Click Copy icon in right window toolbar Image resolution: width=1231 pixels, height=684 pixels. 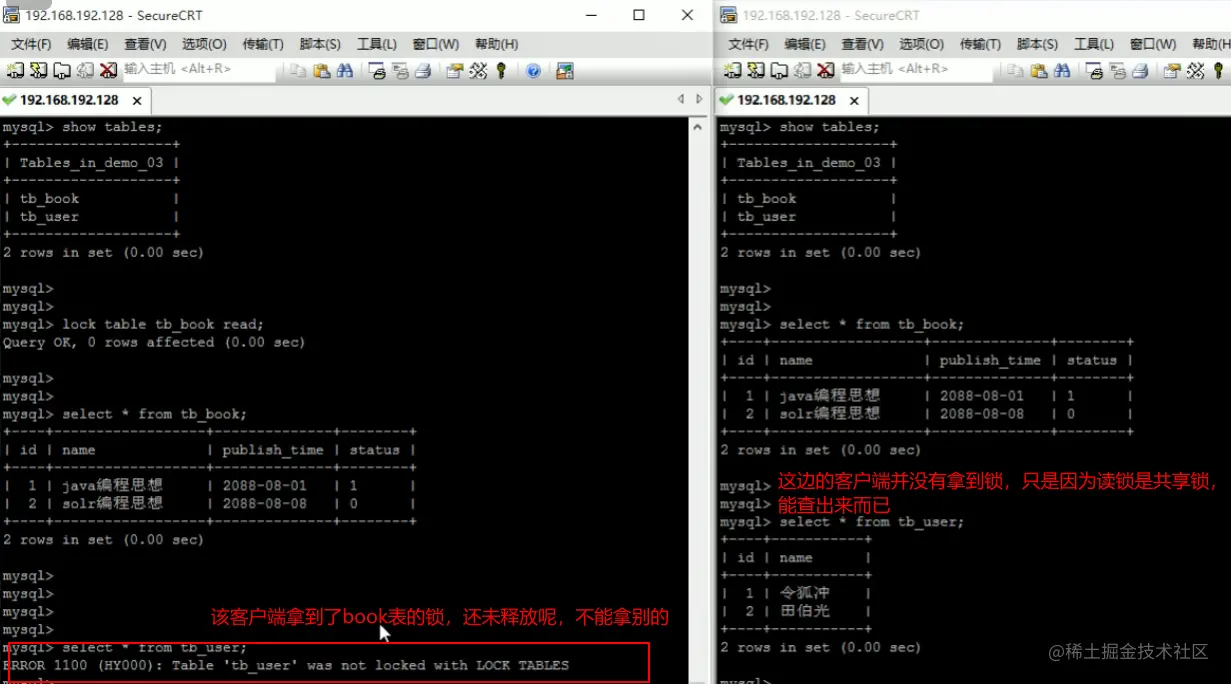[x=1015, y=70]
